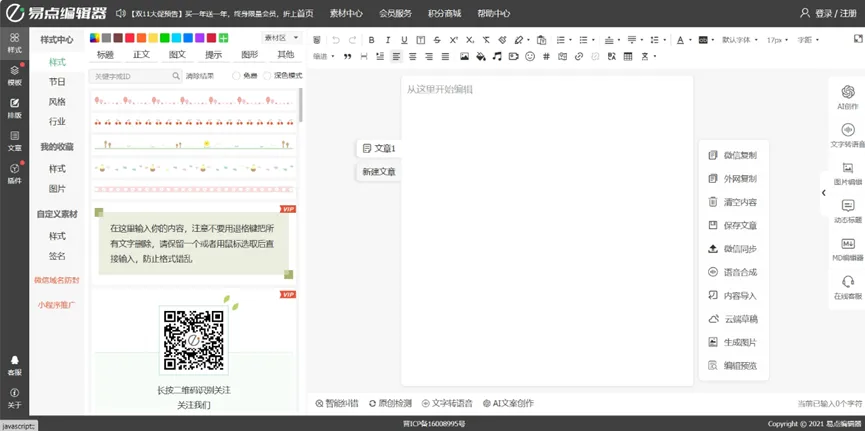Viewport: 865px width, 431px height.
Task: Open 素材中心 in the top menu
Action: click(346, 13)
